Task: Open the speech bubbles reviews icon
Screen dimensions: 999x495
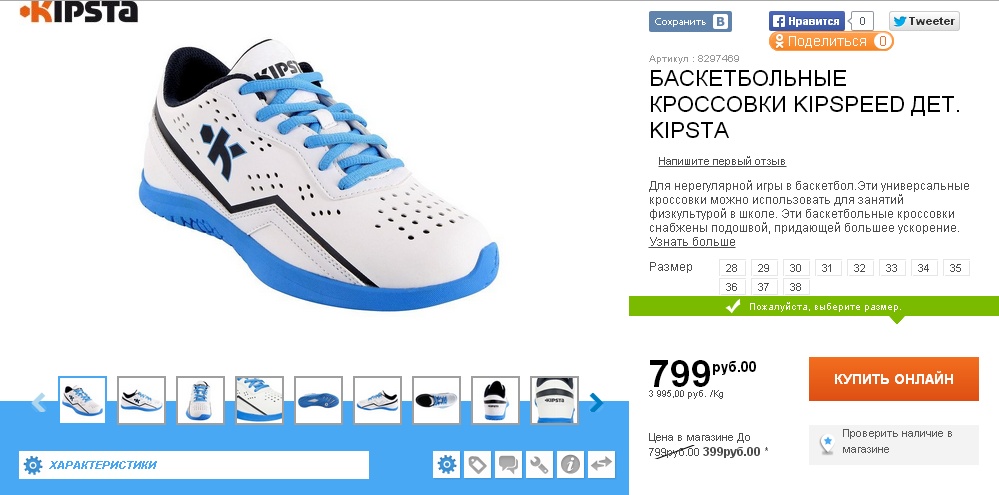Action: coord(508,464)
